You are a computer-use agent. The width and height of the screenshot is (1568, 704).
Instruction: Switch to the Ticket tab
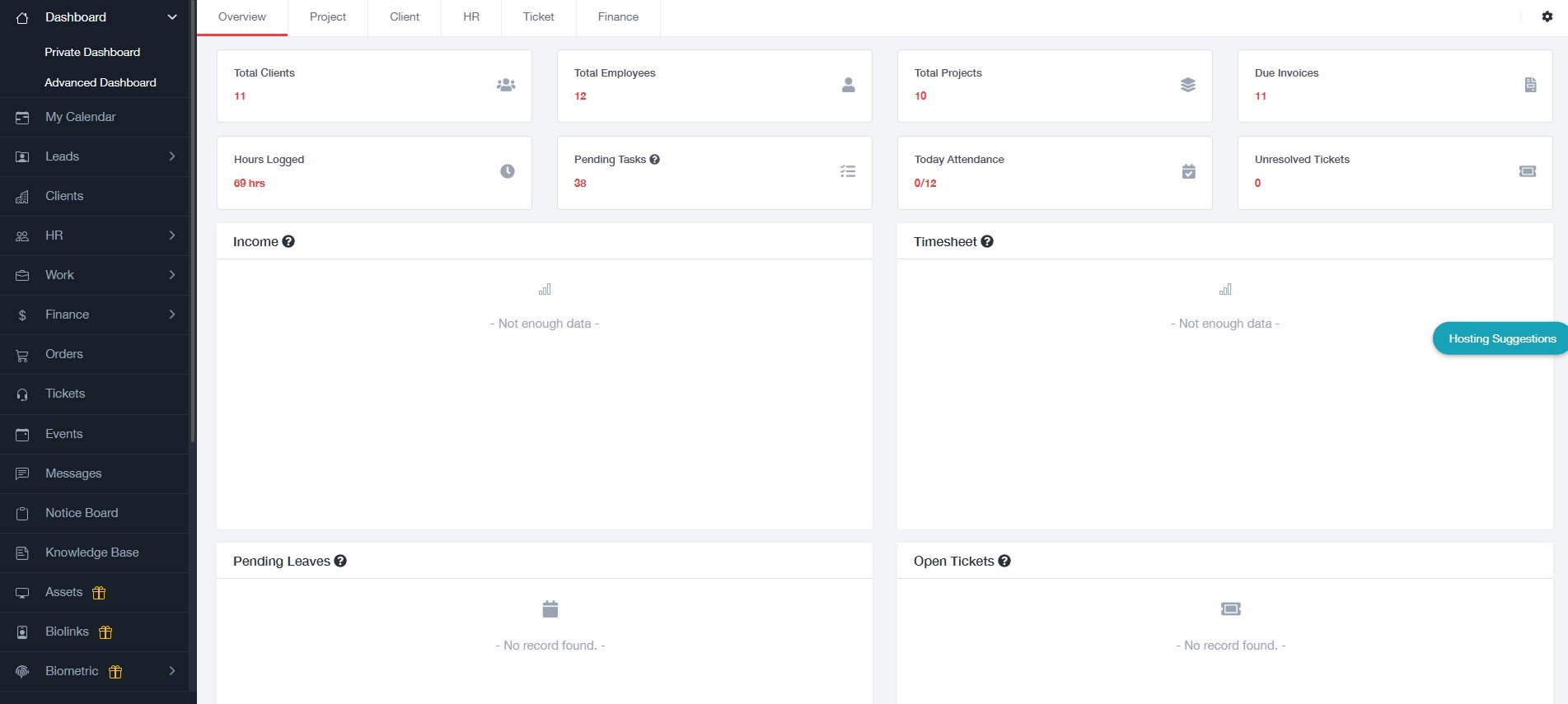[538, 17]
